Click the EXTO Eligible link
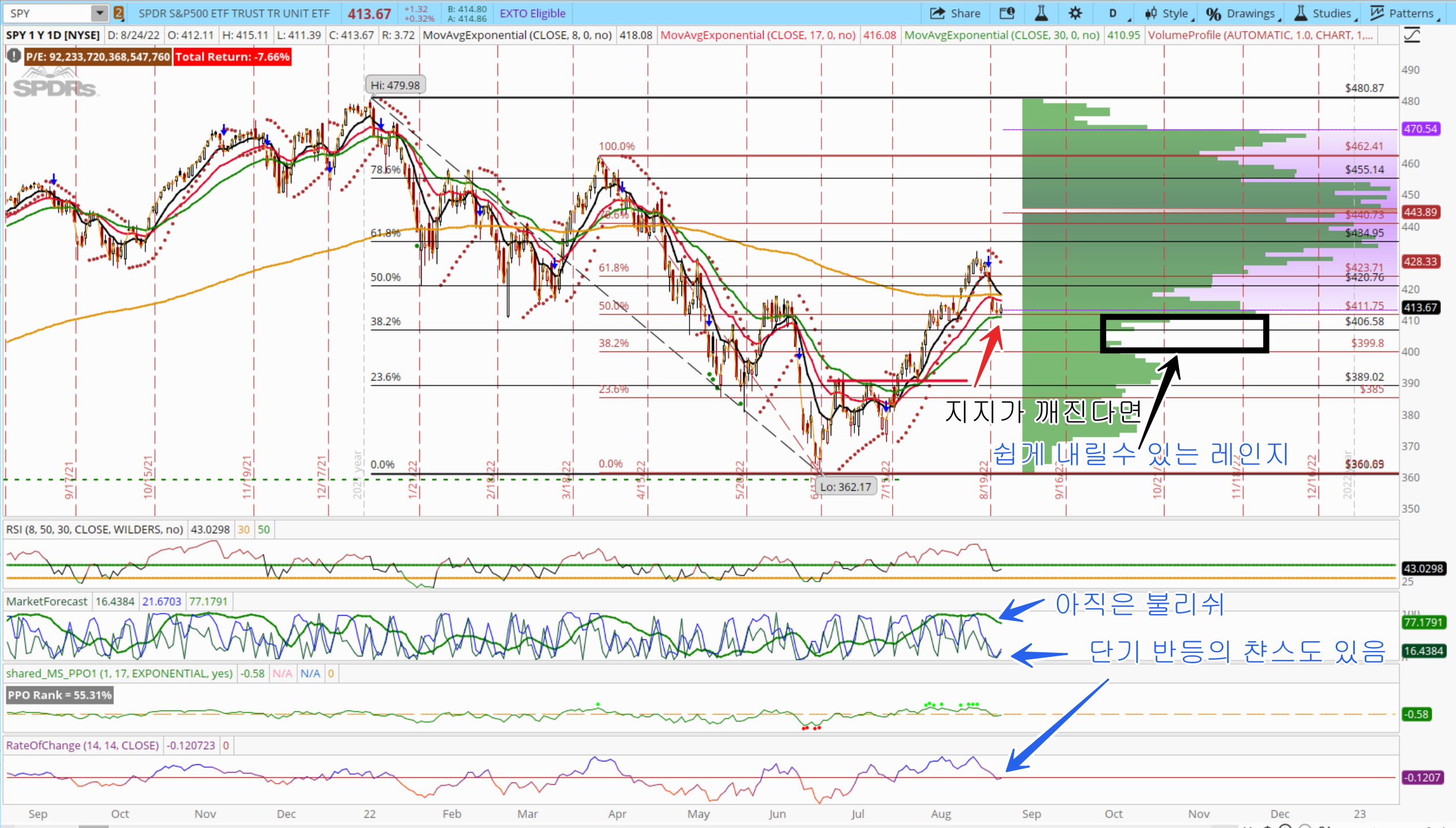This screenshot has width=1456, height=828. (x=532, y=13)
